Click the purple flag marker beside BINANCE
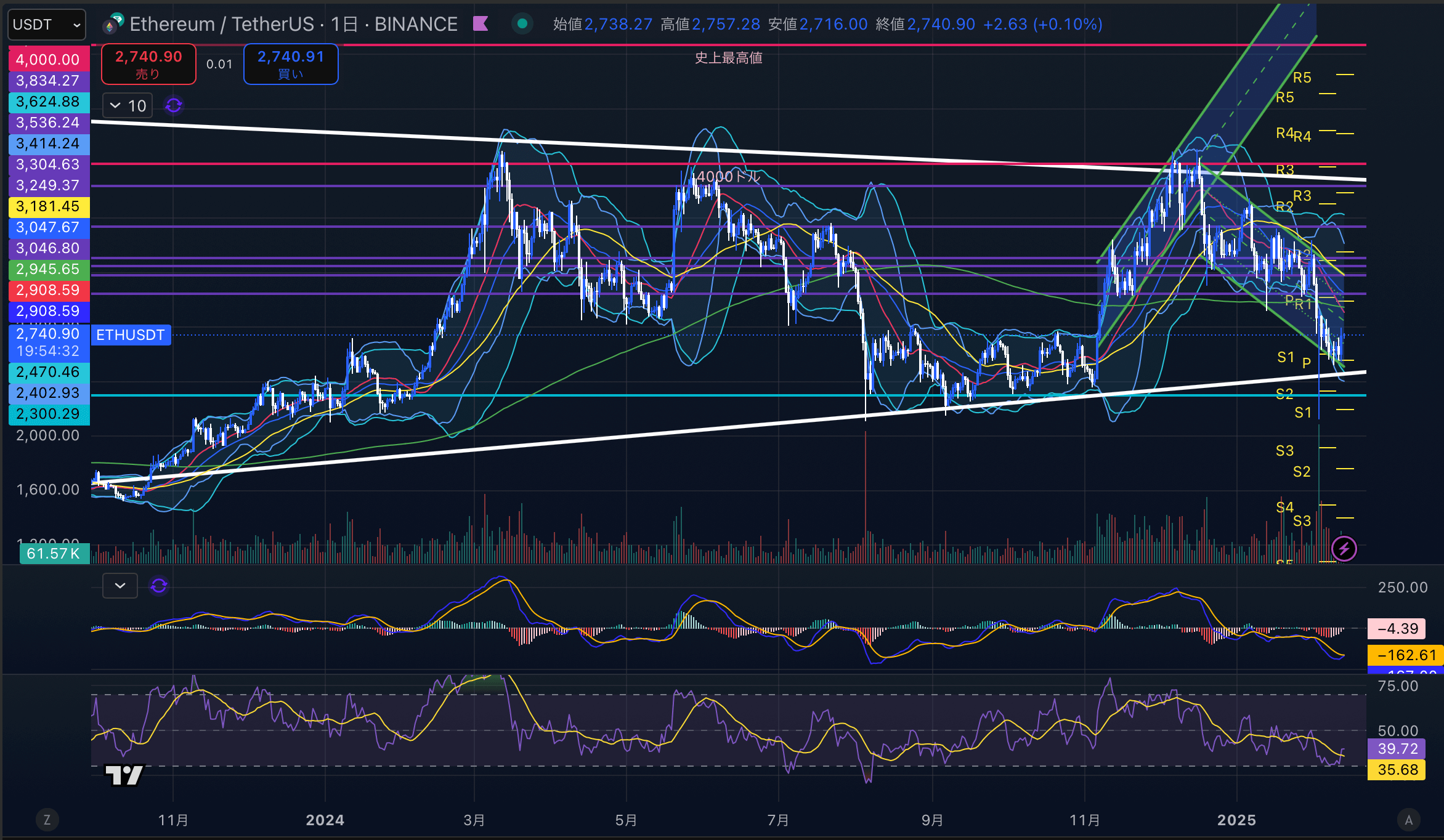Screen dimensions: 1444x840 (x=481, y=23)
